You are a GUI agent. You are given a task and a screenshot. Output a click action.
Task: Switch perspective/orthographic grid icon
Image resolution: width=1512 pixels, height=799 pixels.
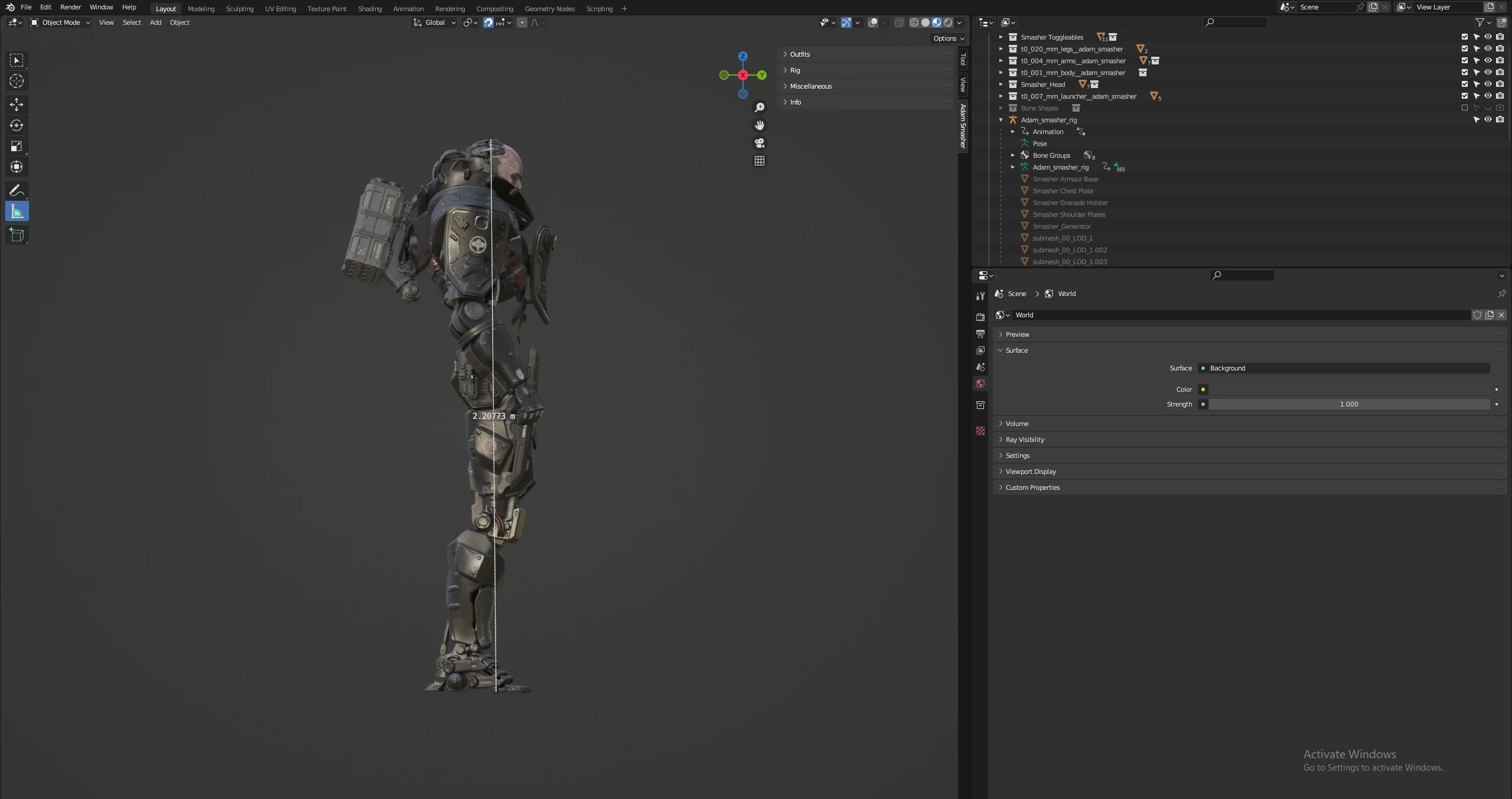pyautogui.click(x=760, y=161)
